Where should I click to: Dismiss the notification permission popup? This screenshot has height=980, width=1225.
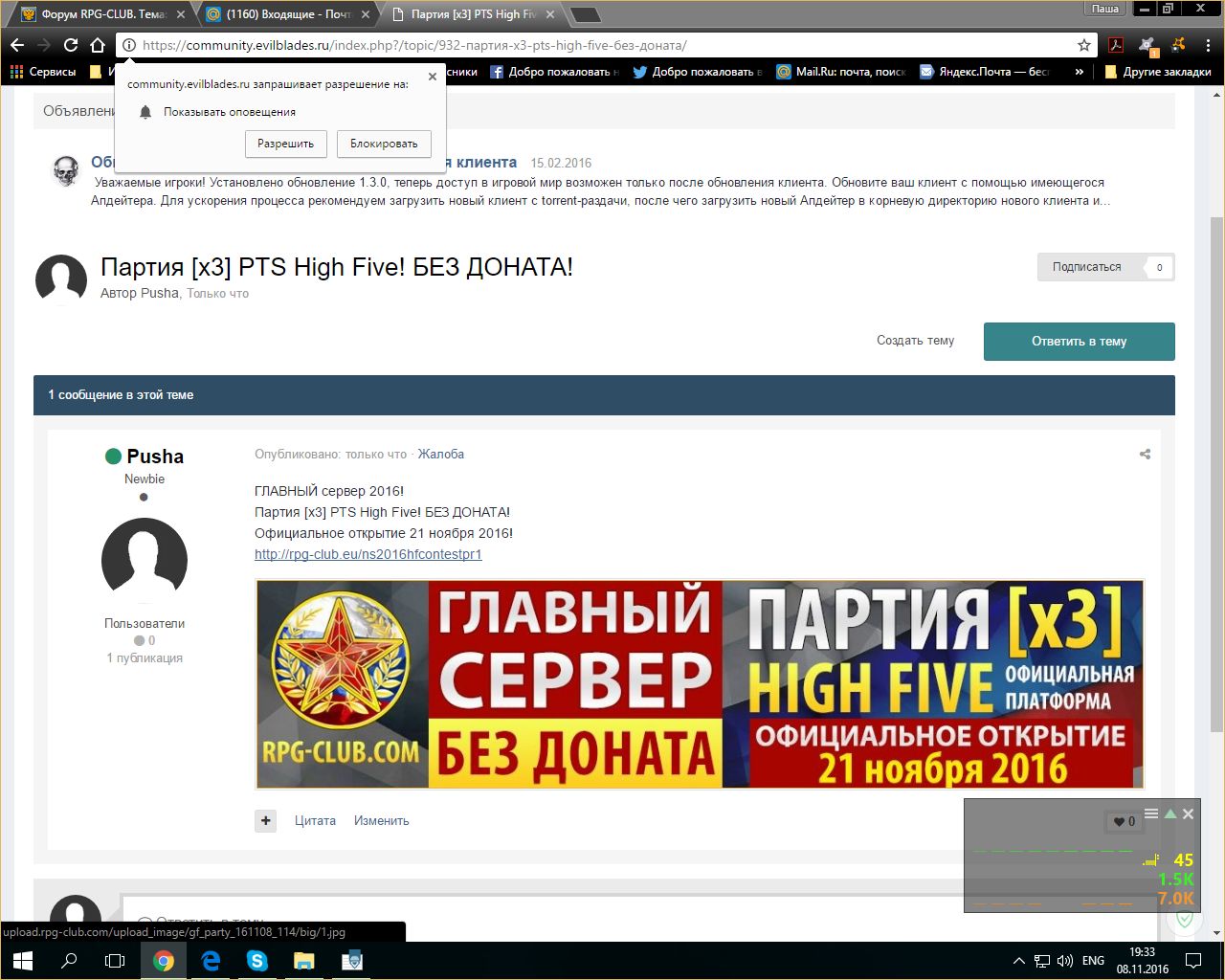(x=433, y=77)
